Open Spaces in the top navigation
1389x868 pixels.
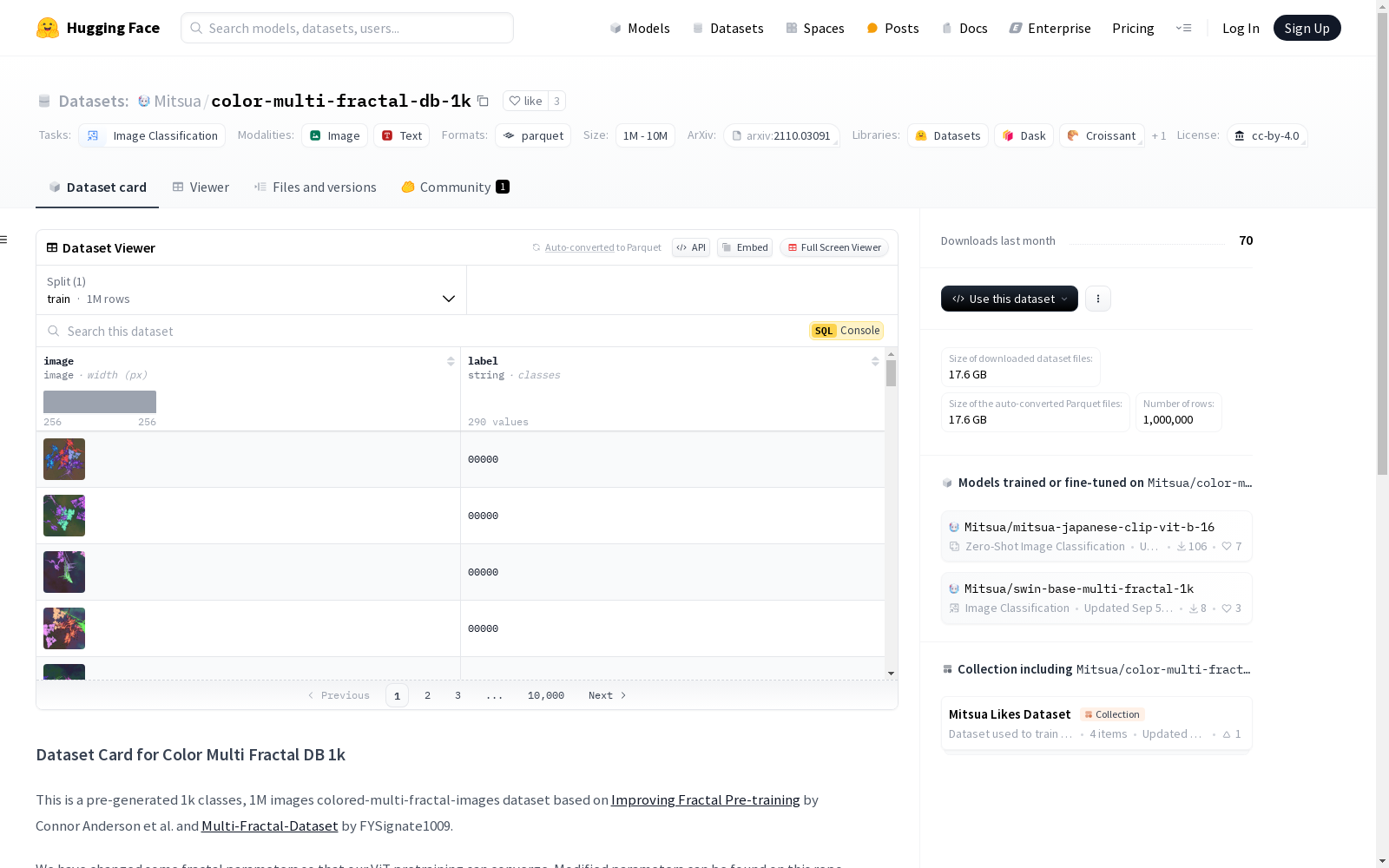[815, 28]
